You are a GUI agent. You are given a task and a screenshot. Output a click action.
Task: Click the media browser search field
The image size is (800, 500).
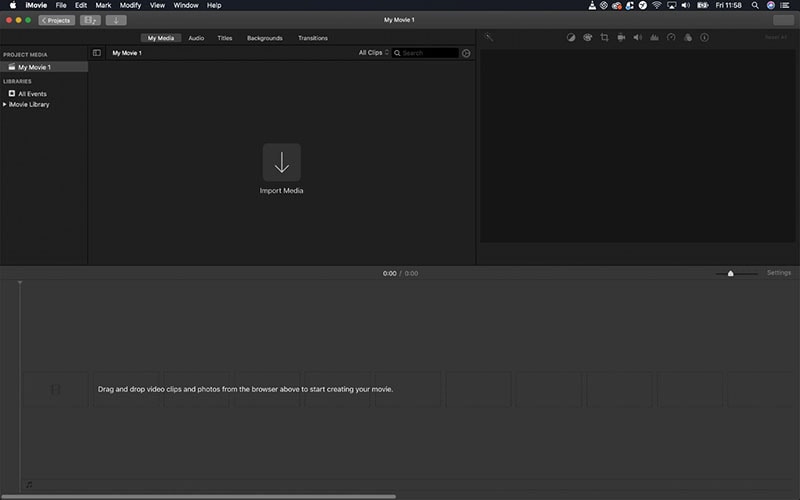pyautogui.click(x=425, y=53)
